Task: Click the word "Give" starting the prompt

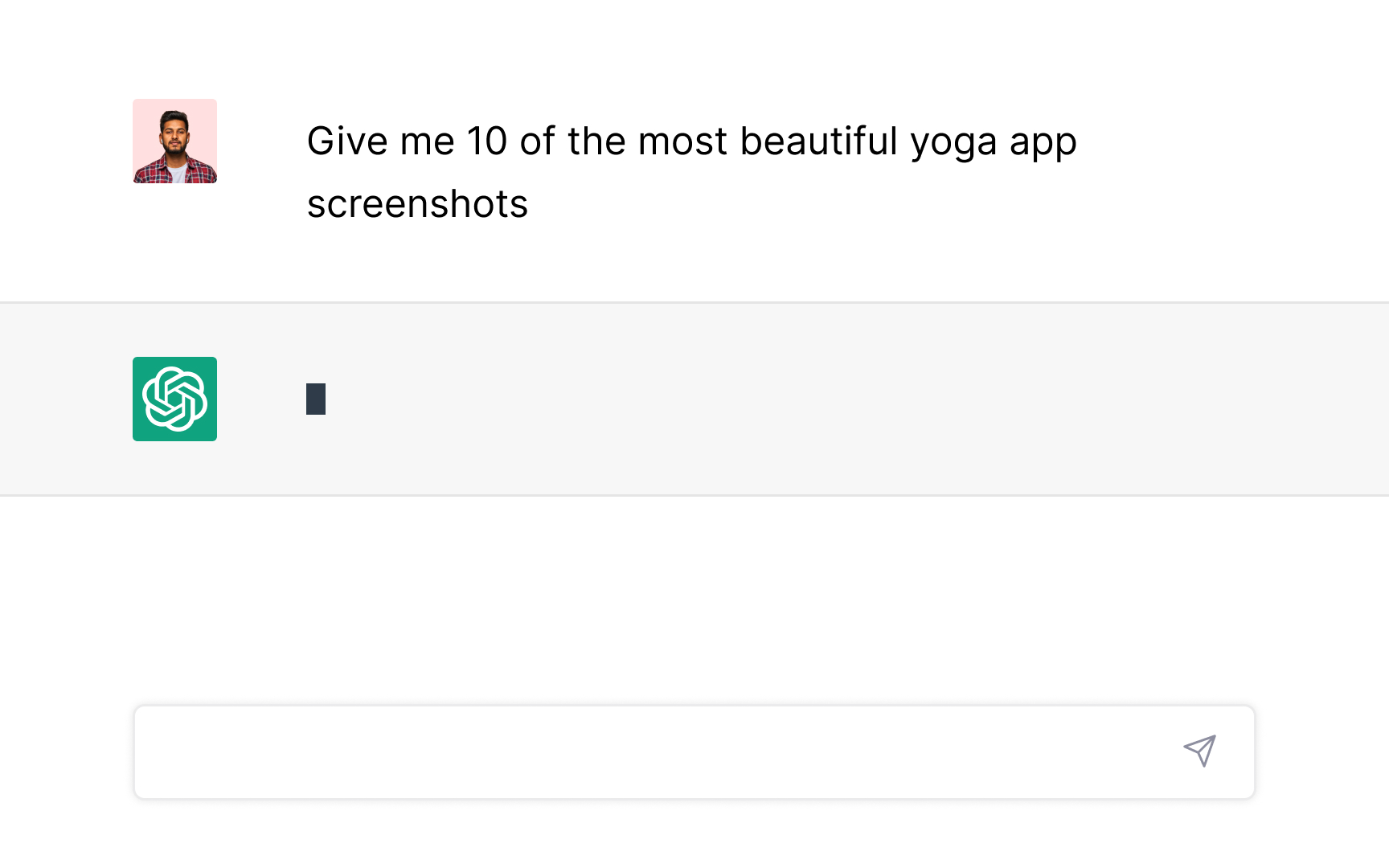Action: point(347,141)
